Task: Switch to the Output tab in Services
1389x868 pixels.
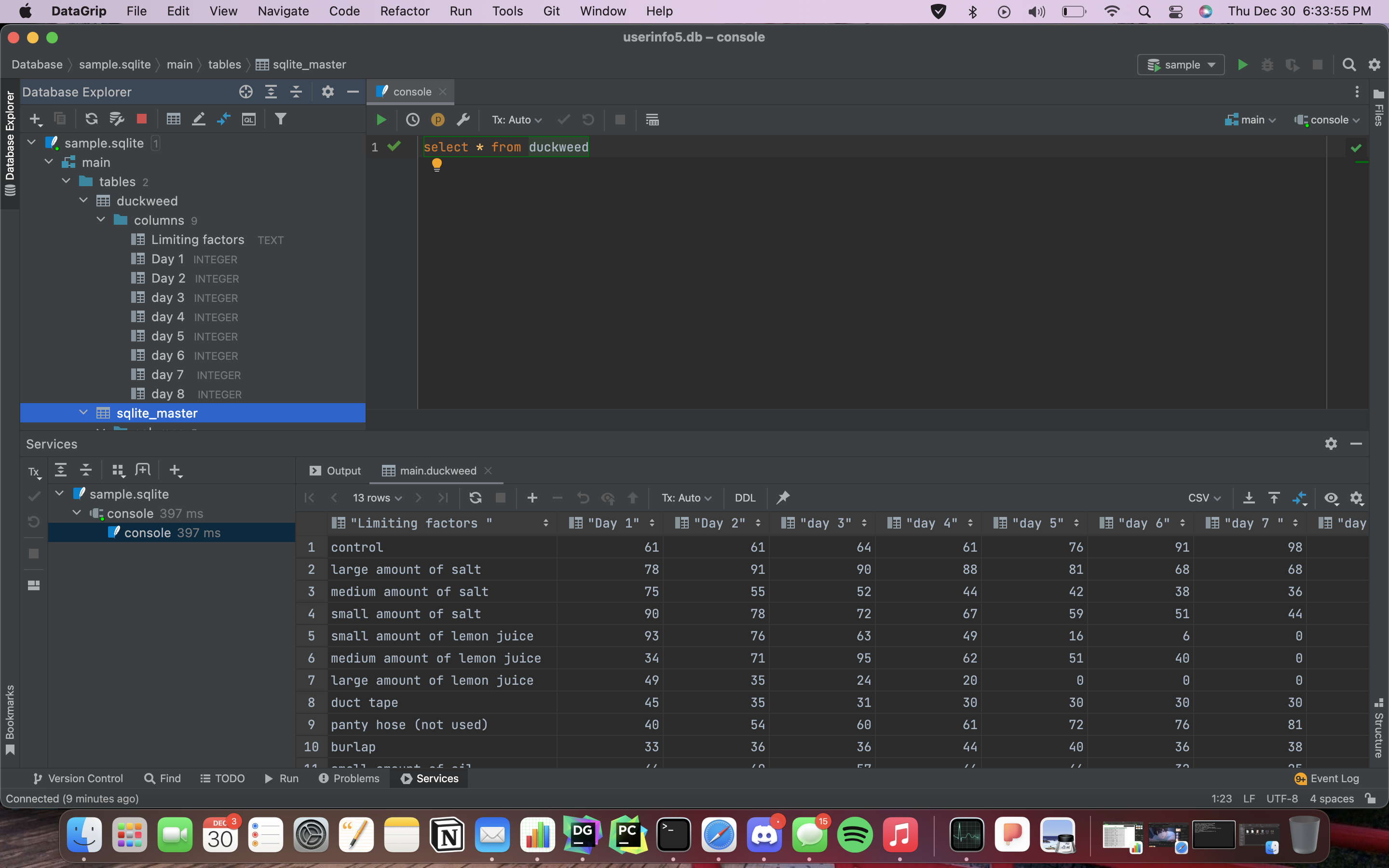Action: pyautogui.click(x=342, y=470)
